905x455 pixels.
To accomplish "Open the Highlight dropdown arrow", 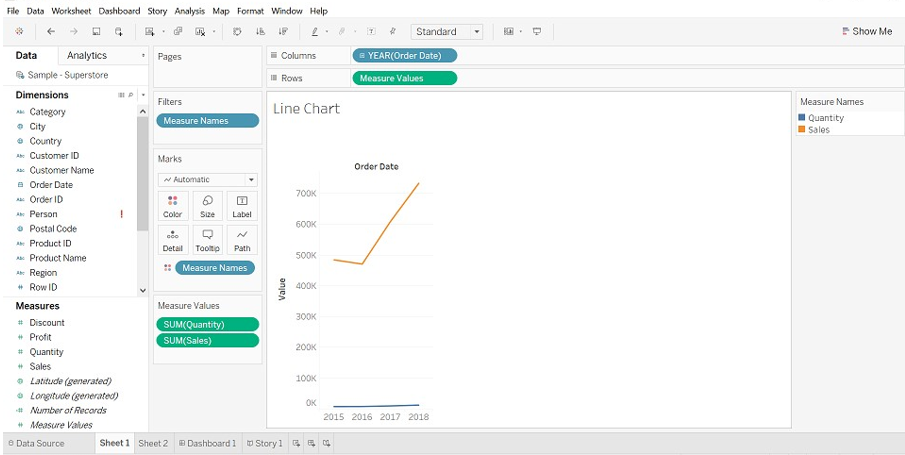I will pyautogui.click(x=327, y=32).
